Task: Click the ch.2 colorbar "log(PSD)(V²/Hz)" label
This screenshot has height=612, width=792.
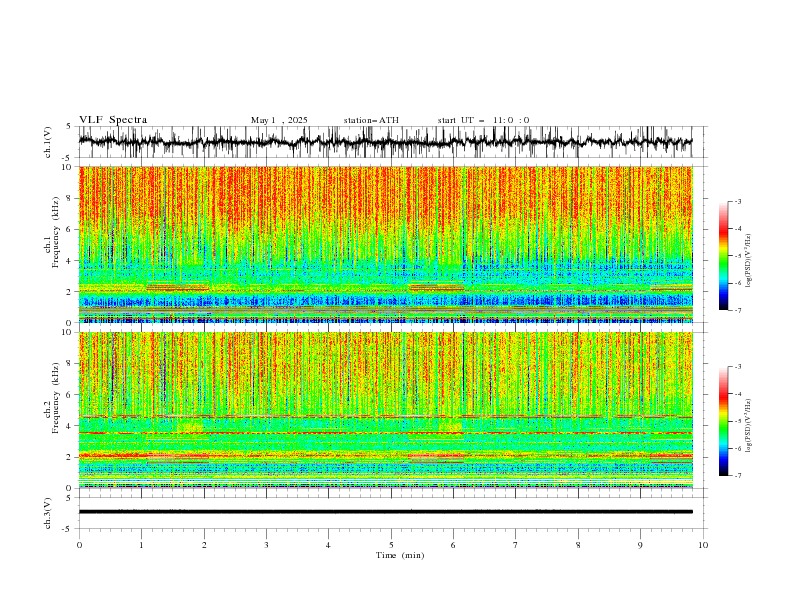Action: coord(748,425)
